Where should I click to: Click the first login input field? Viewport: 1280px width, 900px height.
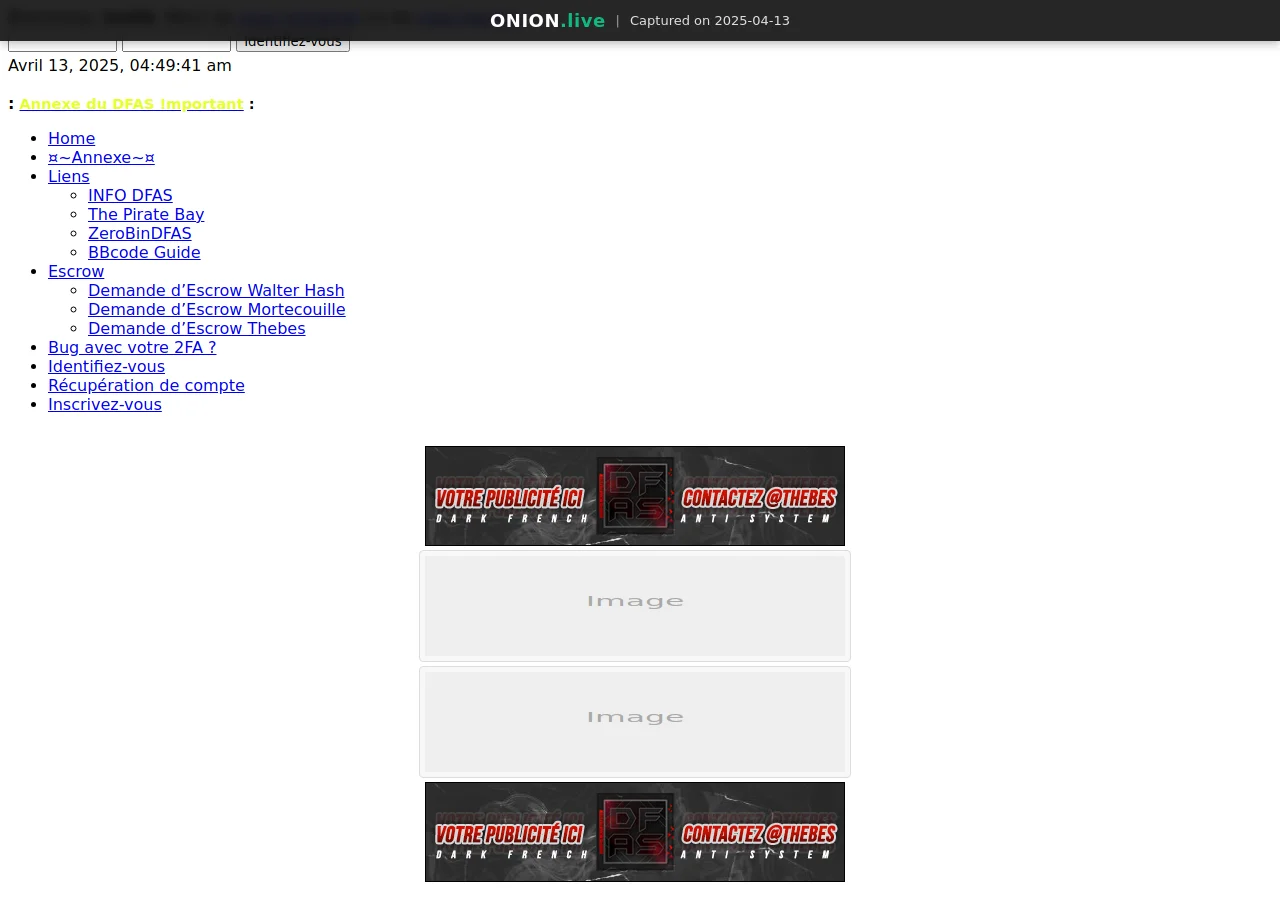[x=62, y=41]
